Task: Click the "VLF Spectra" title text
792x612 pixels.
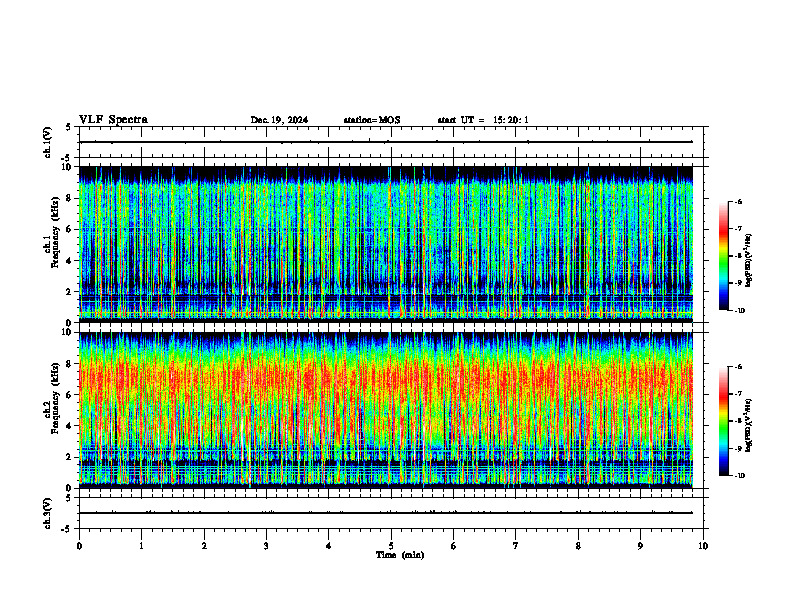Action: point(113,120)
